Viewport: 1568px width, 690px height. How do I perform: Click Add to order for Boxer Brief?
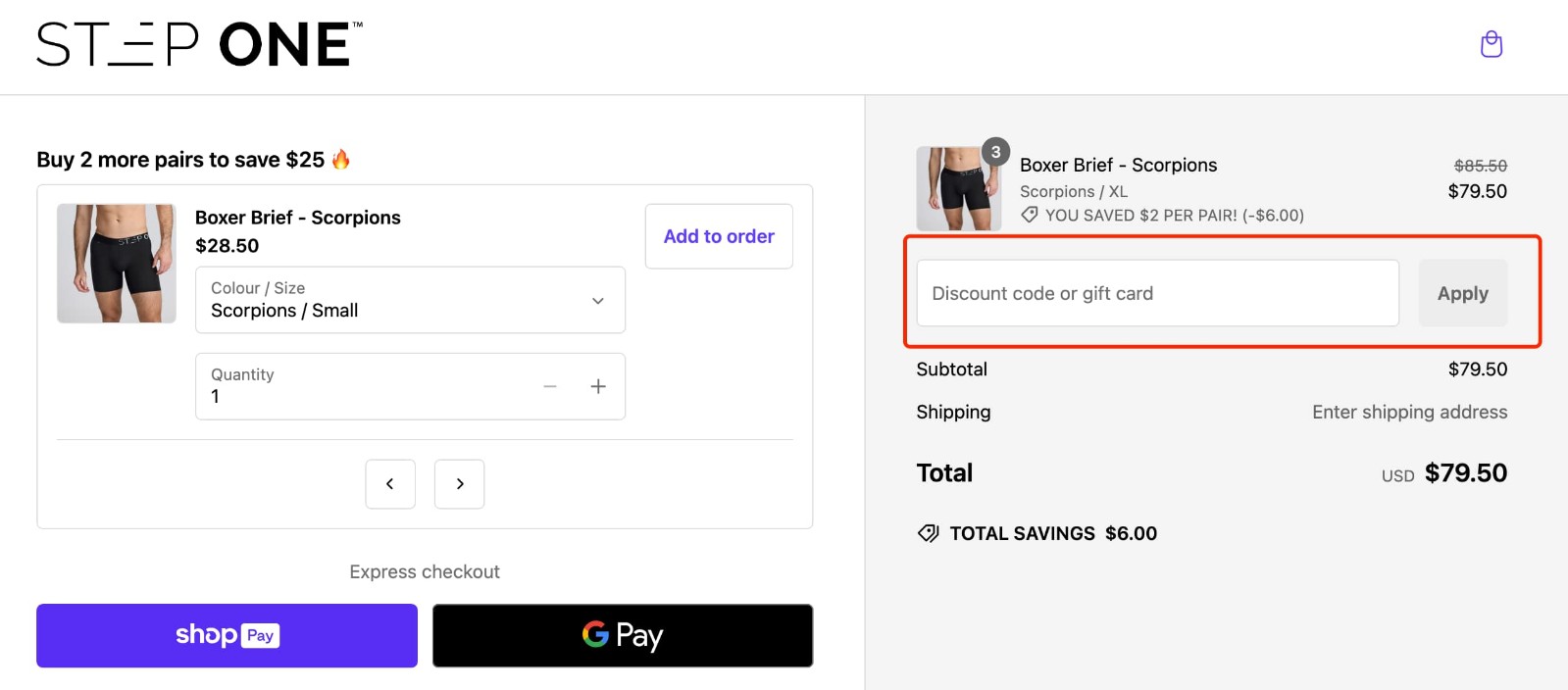pyautogui.click(x=718, y=236)
